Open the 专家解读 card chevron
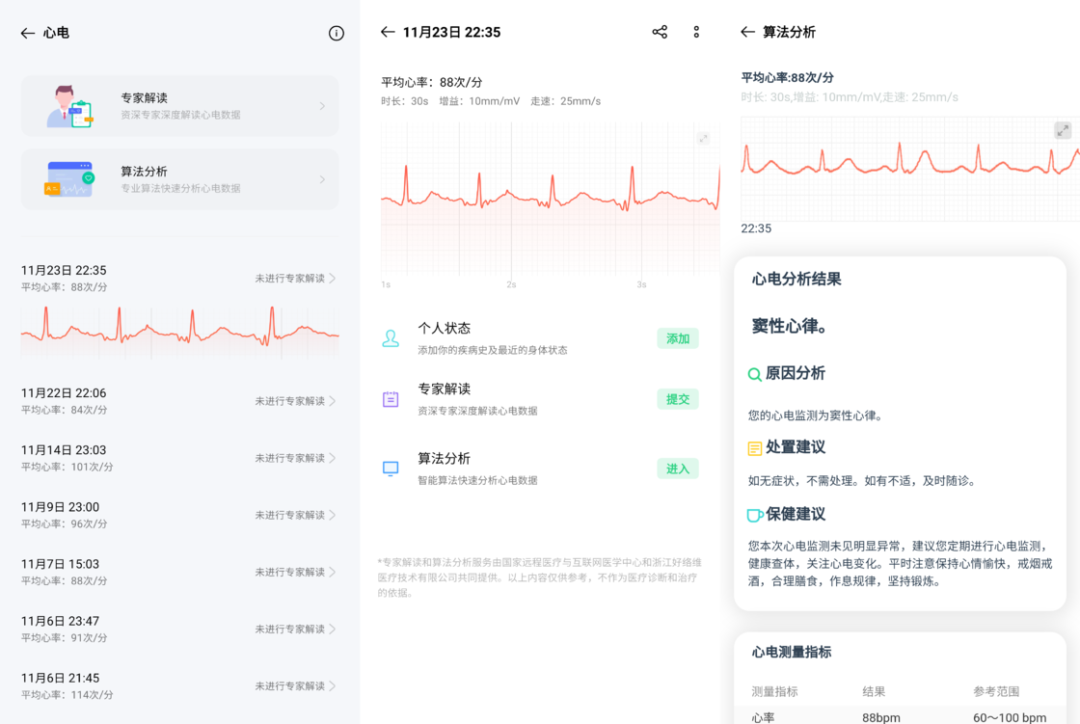This screenshot has height=724, width=1080. [322, 106]
